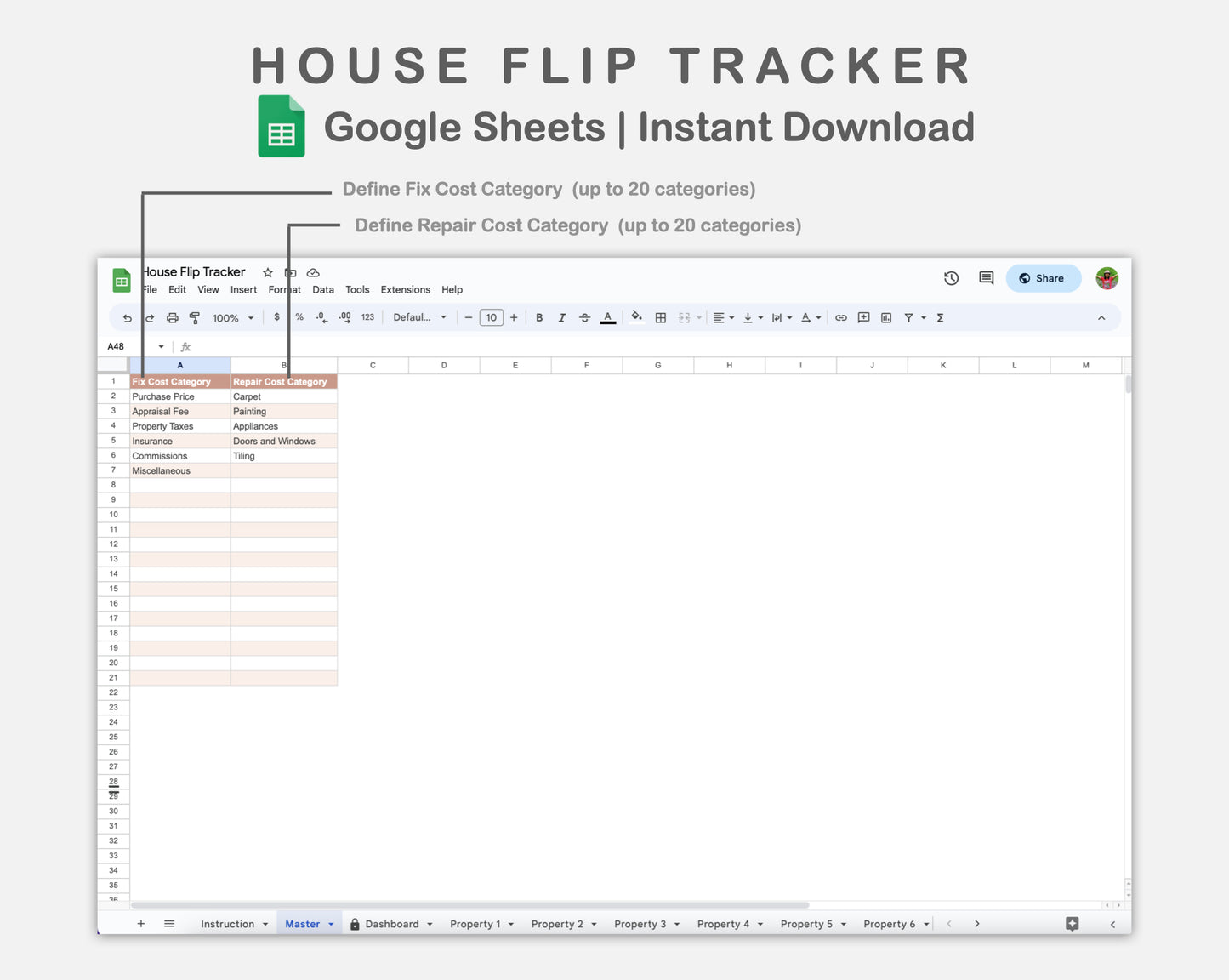Select the Print icon in the toolbar
Viewport: 1229px width, 980px height.
[x=173, y=317]
